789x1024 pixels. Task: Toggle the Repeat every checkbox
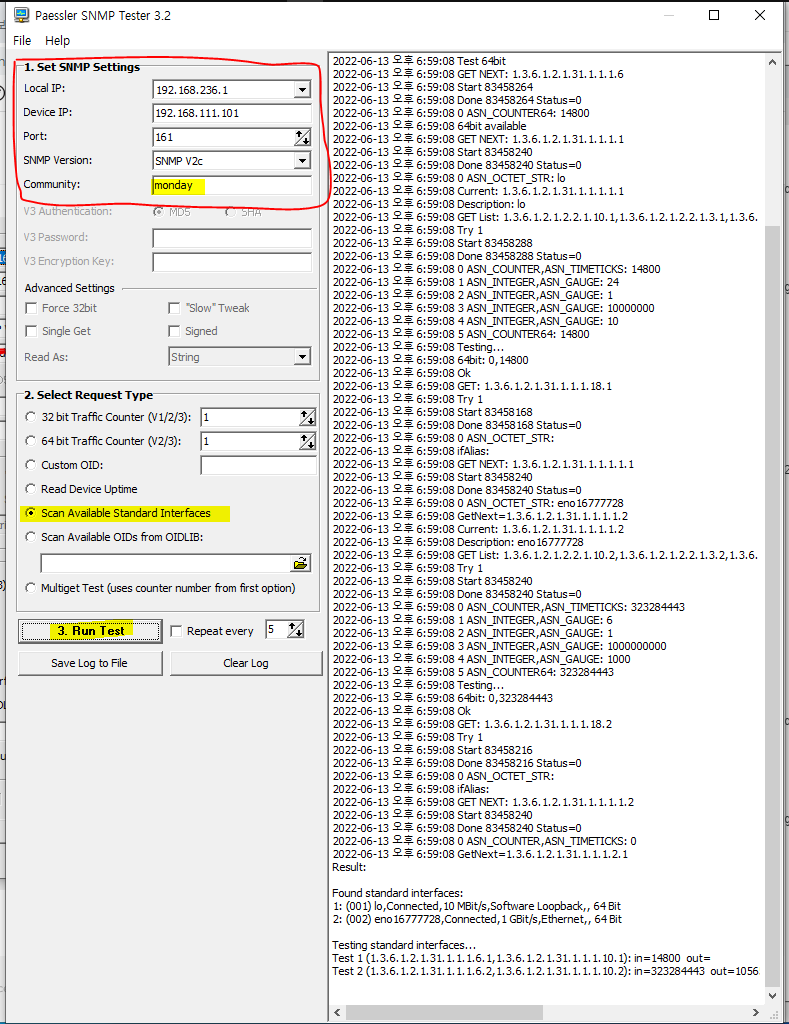[176, 631]
